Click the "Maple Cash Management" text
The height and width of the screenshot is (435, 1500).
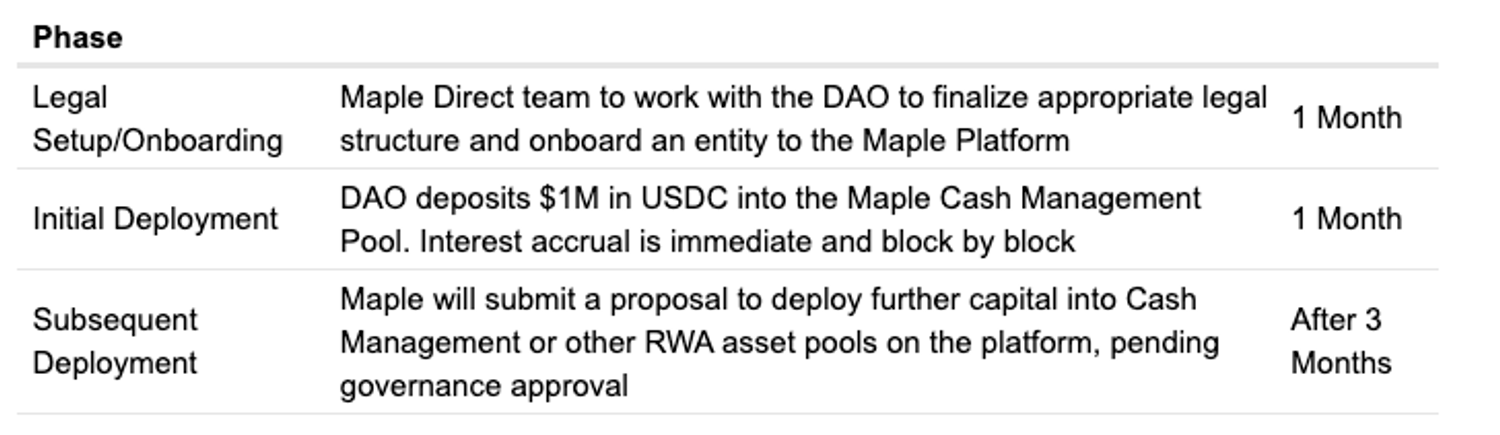[1023, 198]
